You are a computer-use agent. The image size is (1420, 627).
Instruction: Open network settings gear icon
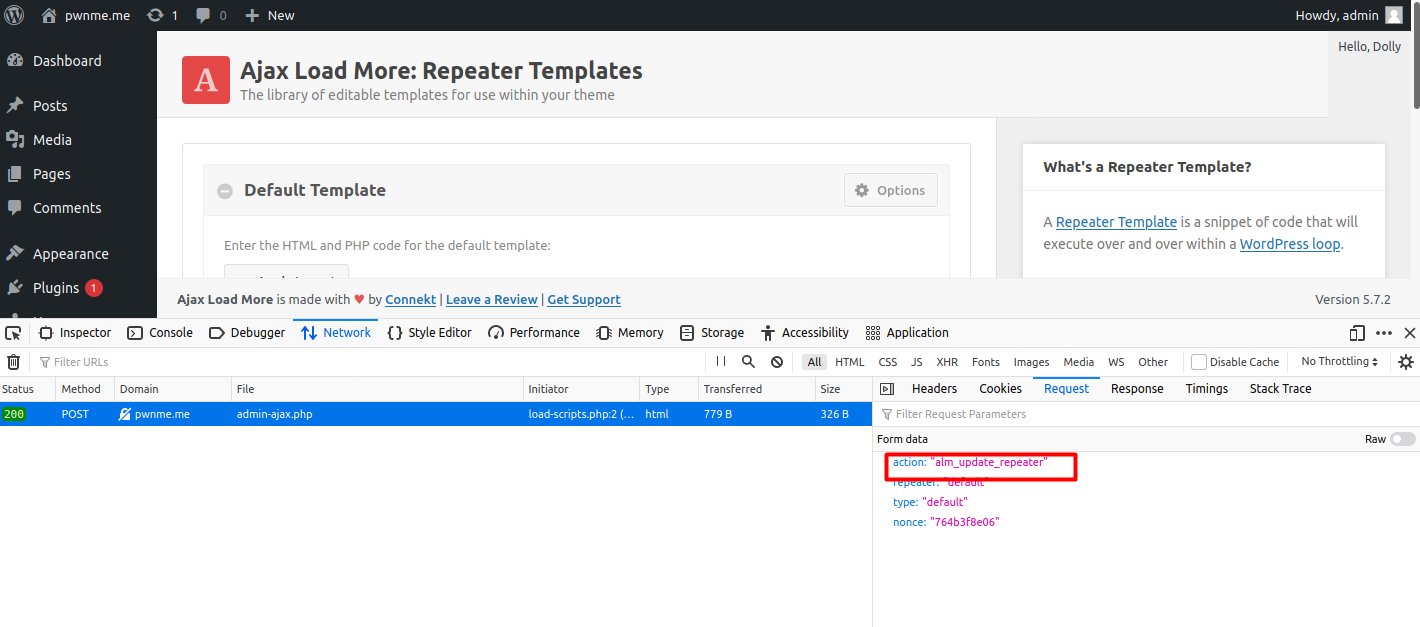coord(1406,362)
